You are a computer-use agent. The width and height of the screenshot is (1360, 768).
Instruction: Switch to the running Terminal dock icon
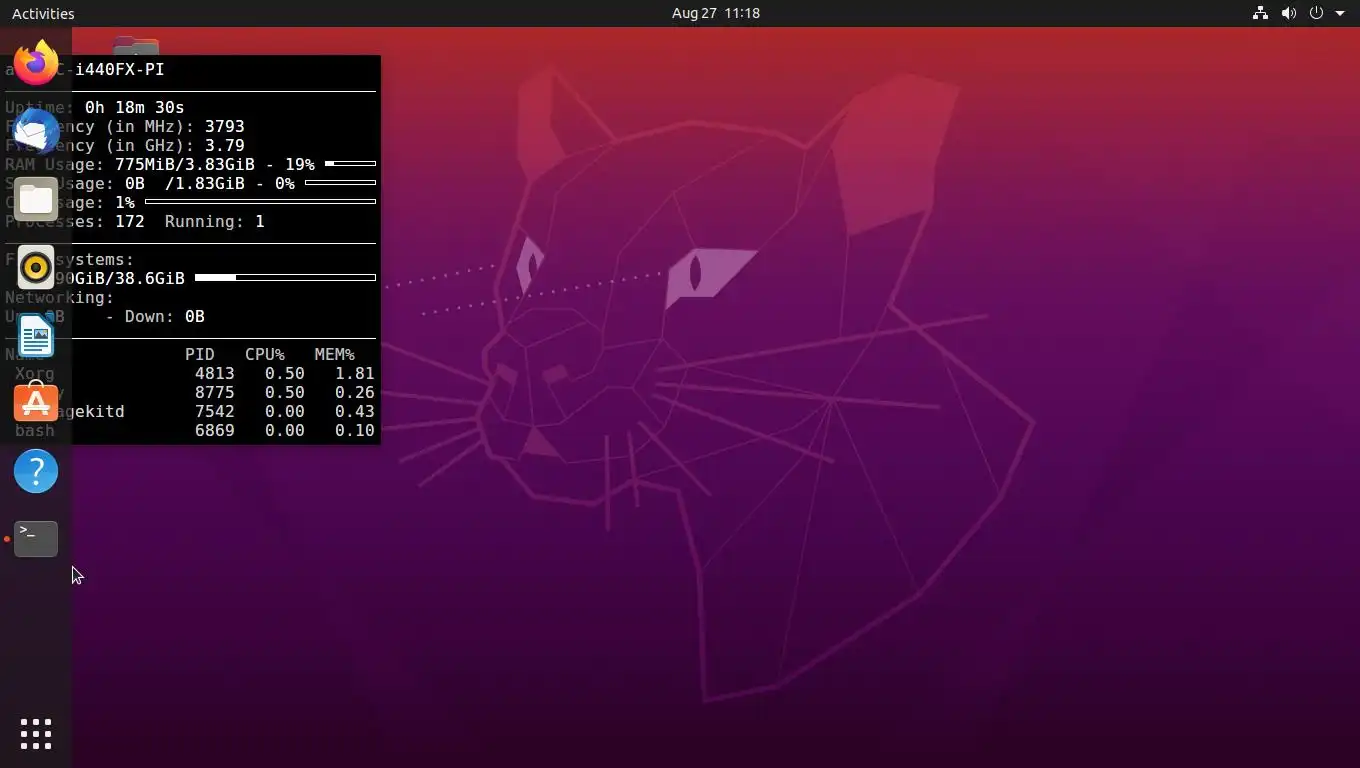pos(36,539)
